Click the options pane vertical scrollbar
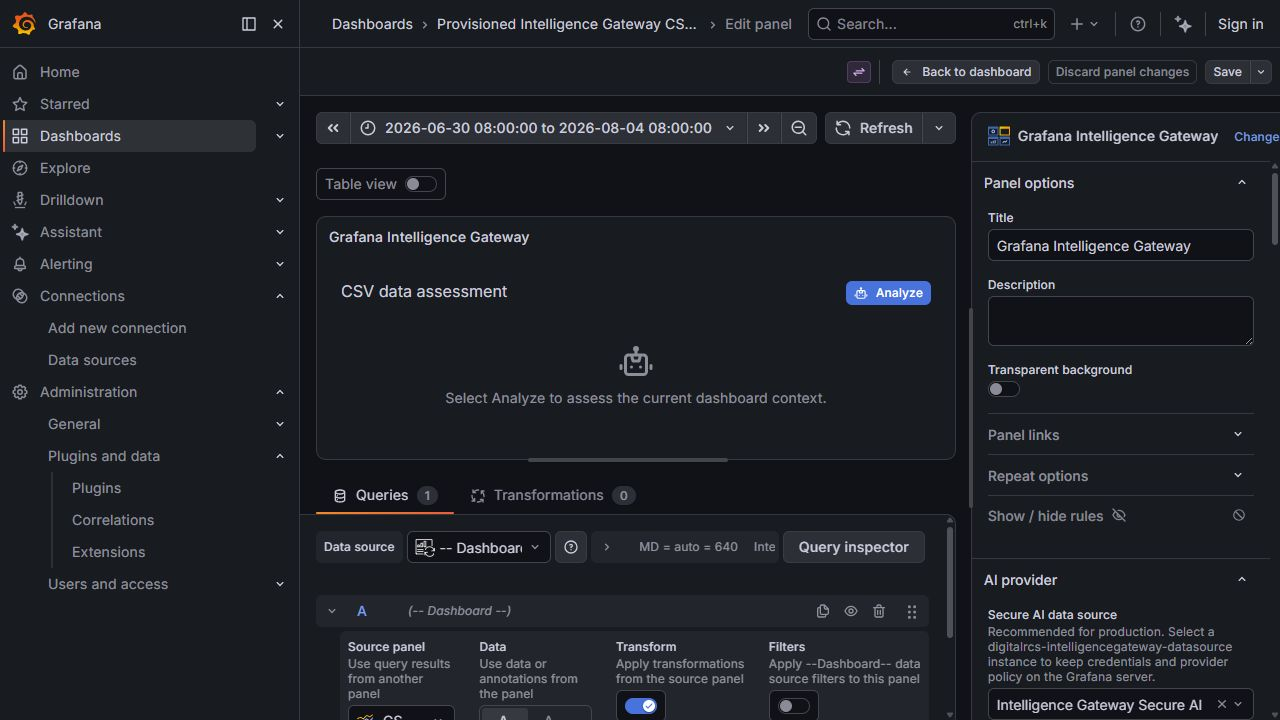 click(1274, 208)
